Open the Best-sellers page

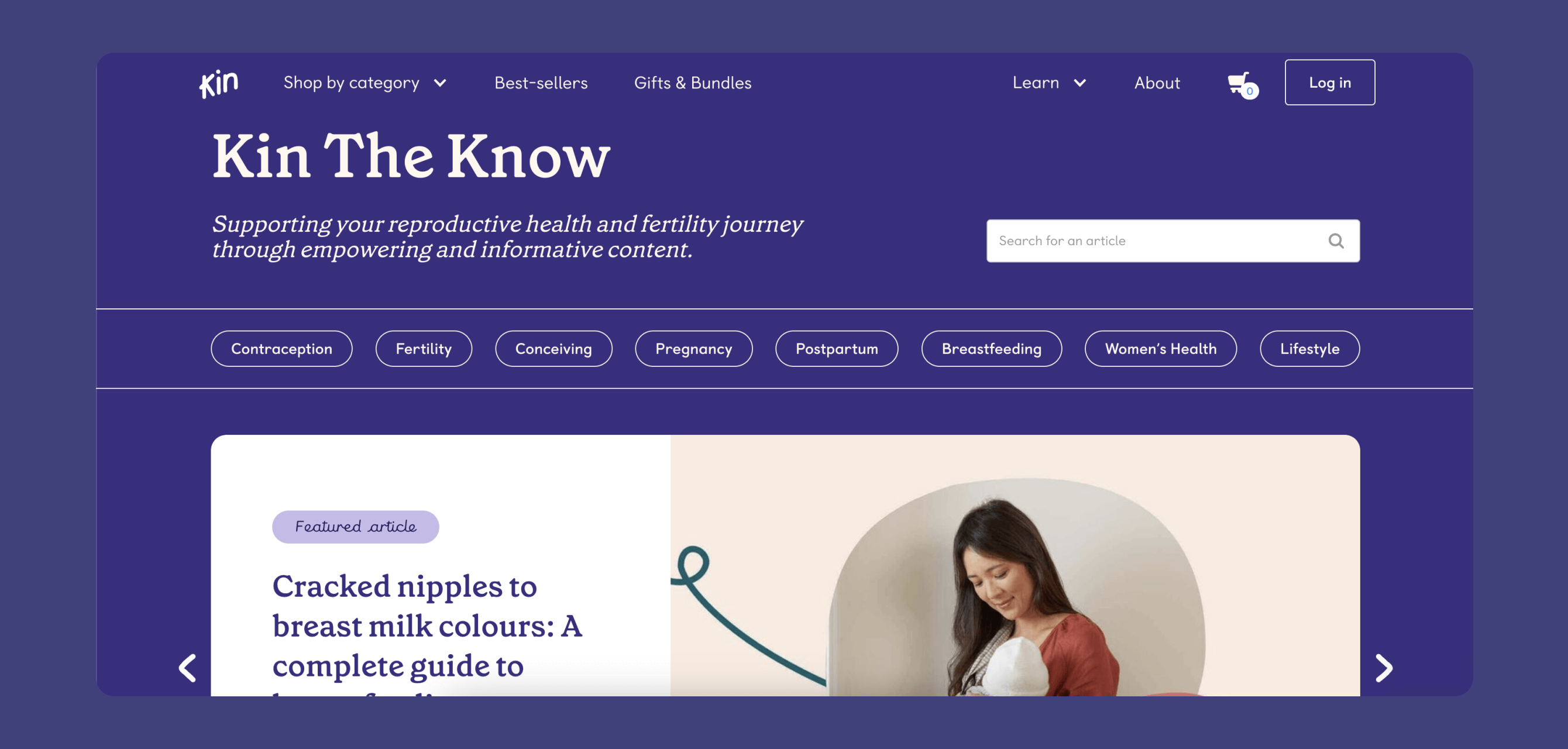541,83
